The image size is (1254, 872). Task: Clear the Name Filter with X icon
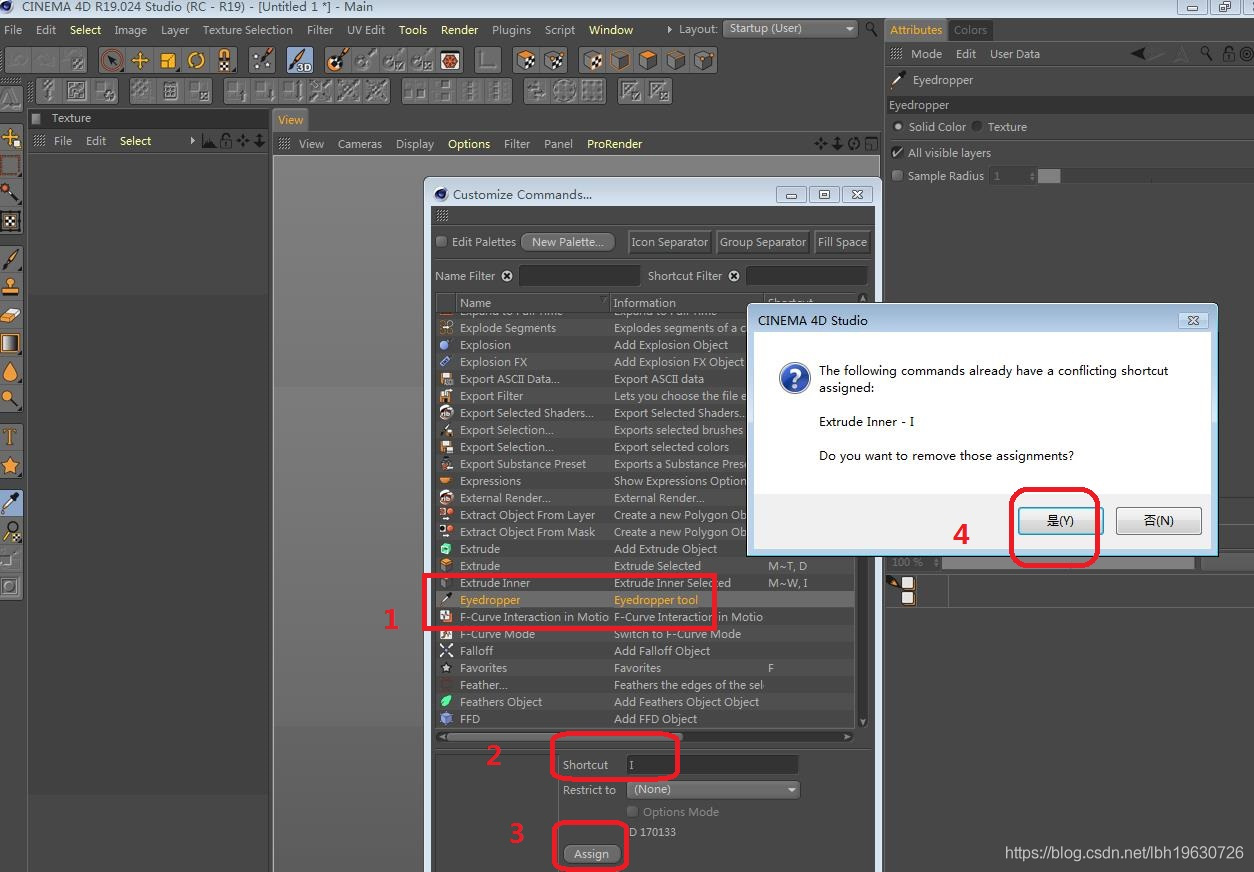[507, 276]
